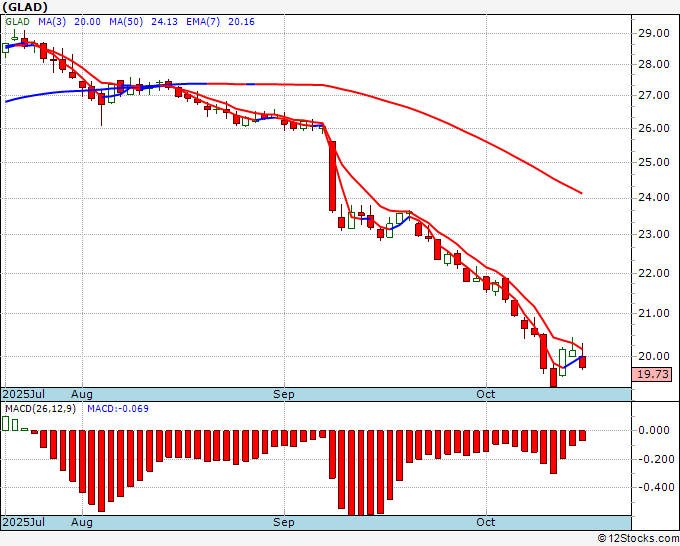Click the MA(3) legend label
680x546 pixels.
click(52, 22)
